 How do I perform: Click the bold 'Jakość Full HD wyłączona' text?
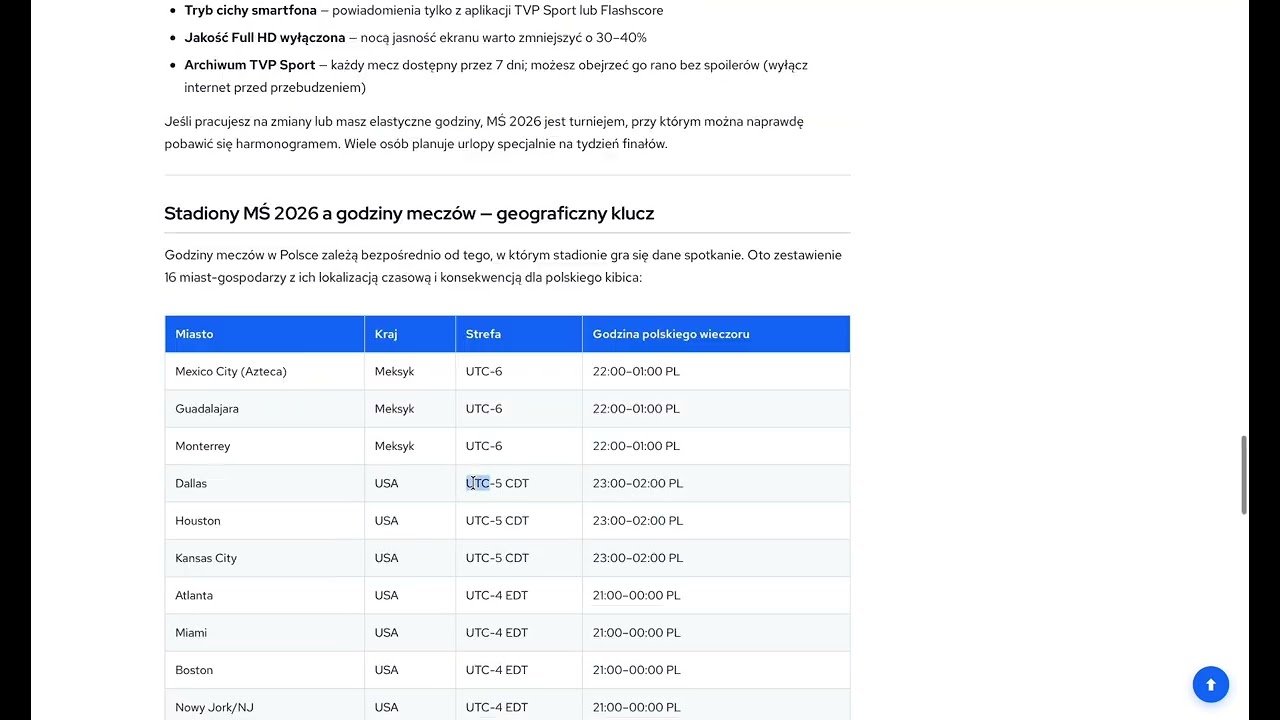[264, 37]
